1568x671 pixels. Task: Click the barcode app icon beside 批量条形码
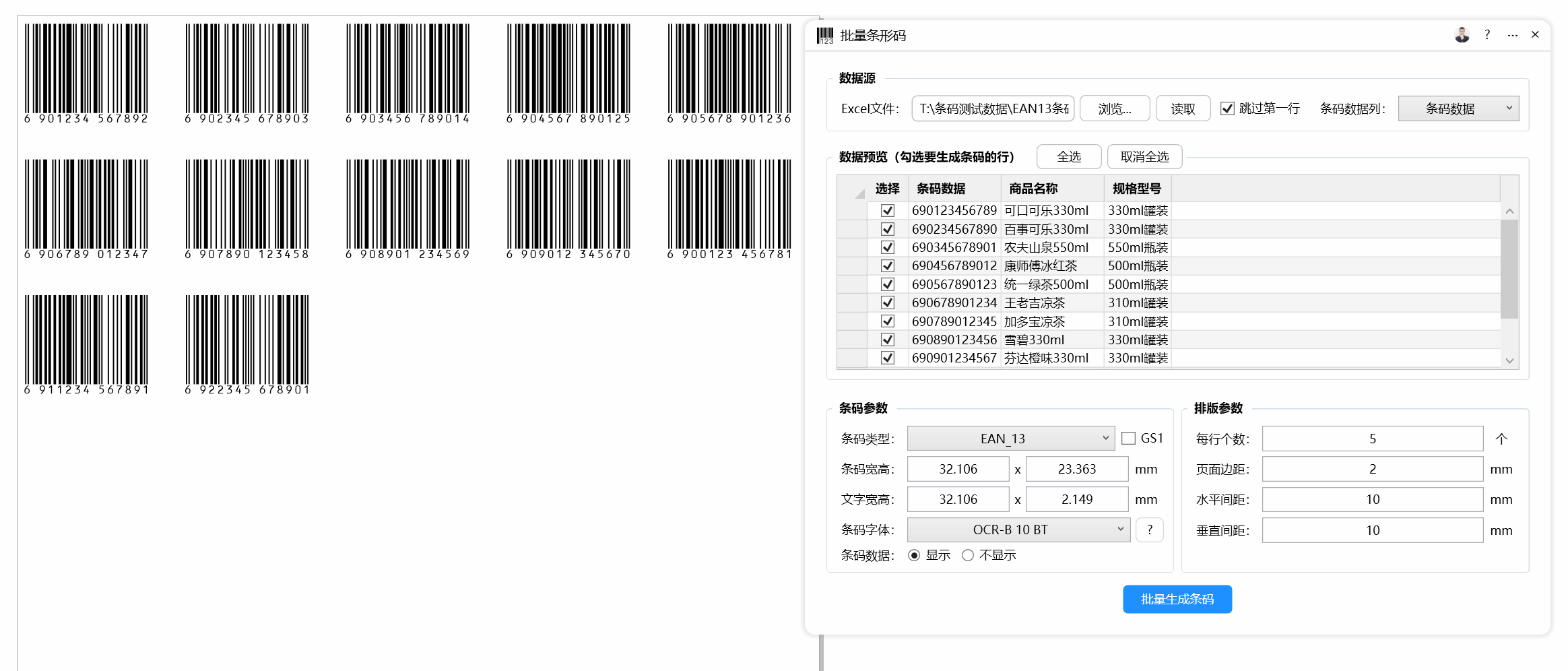point(825,36)
